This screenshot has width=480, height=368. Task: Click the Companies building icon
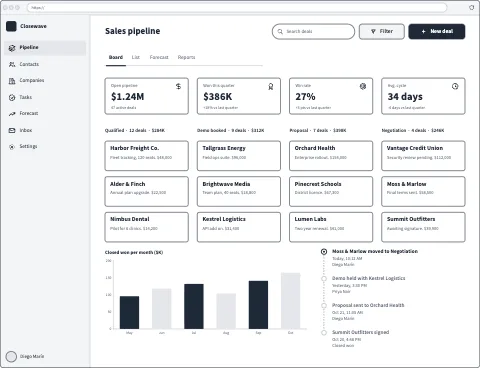(12, 81)
